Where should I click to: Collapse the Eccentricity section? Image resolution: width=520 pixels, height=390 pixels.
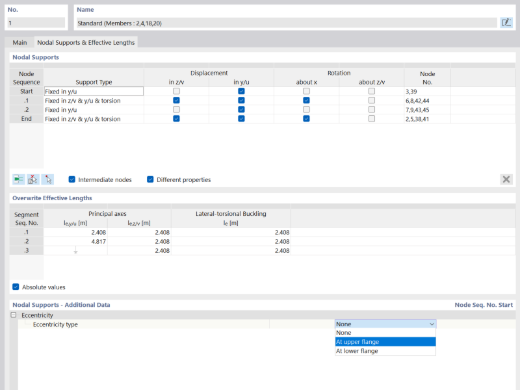click(x=13, y=315)
